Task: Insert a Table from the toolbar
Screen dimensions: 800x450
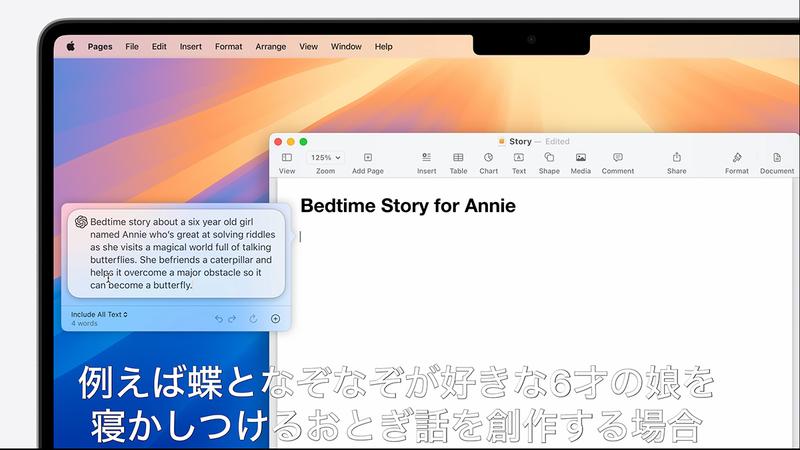Action: click(x=458, y=157)
